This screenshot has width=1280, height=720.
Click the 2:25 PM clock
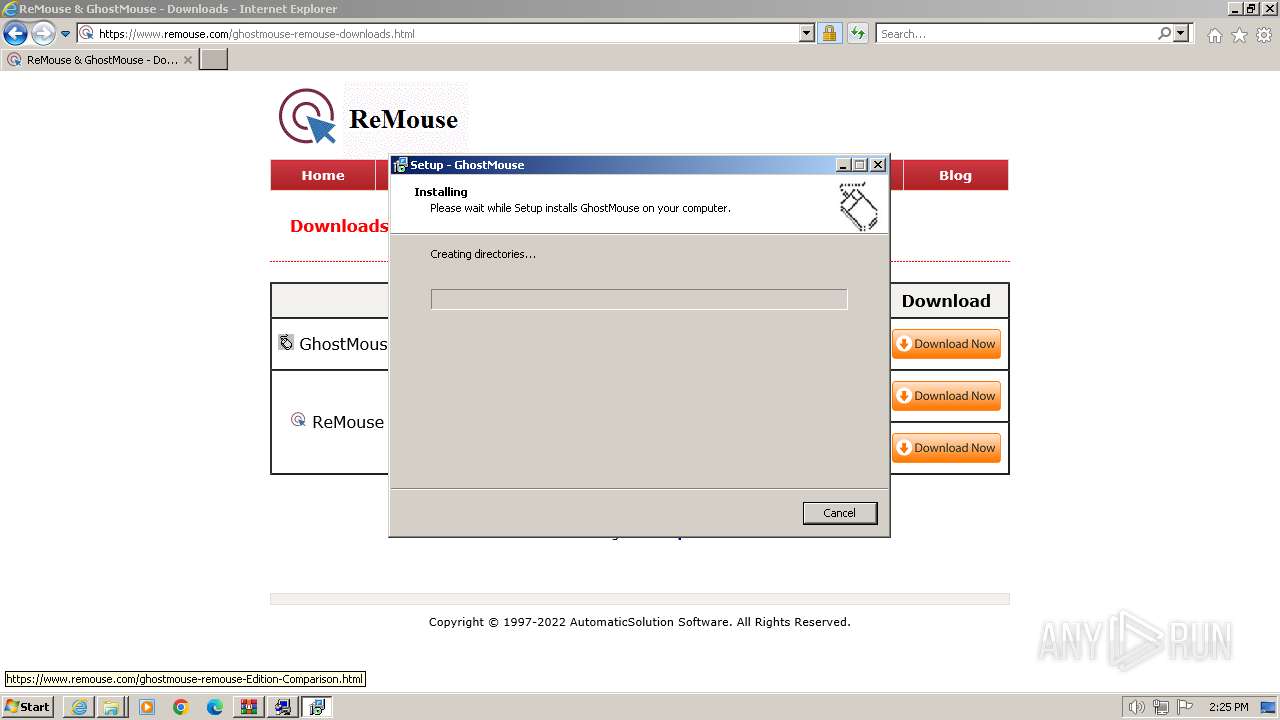click(x=1229, y=707)
